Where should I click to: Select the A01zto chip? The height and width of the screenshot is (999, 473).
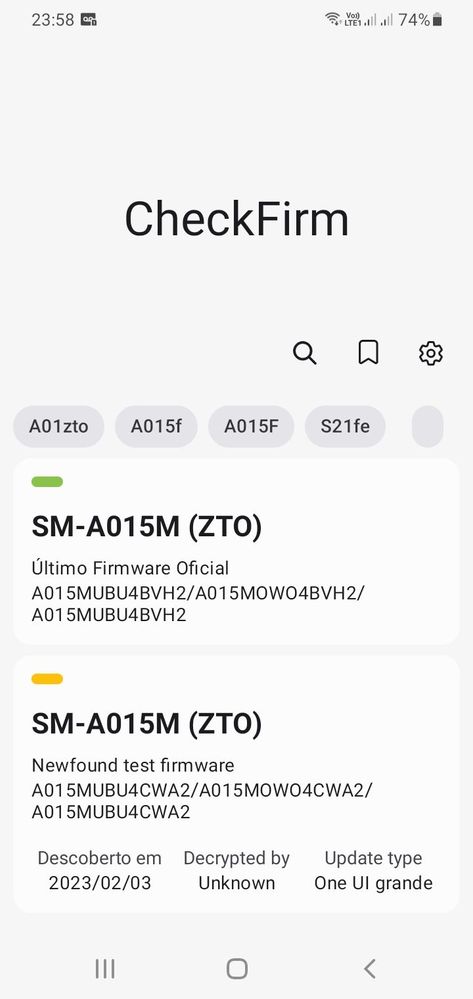[59, 426]
